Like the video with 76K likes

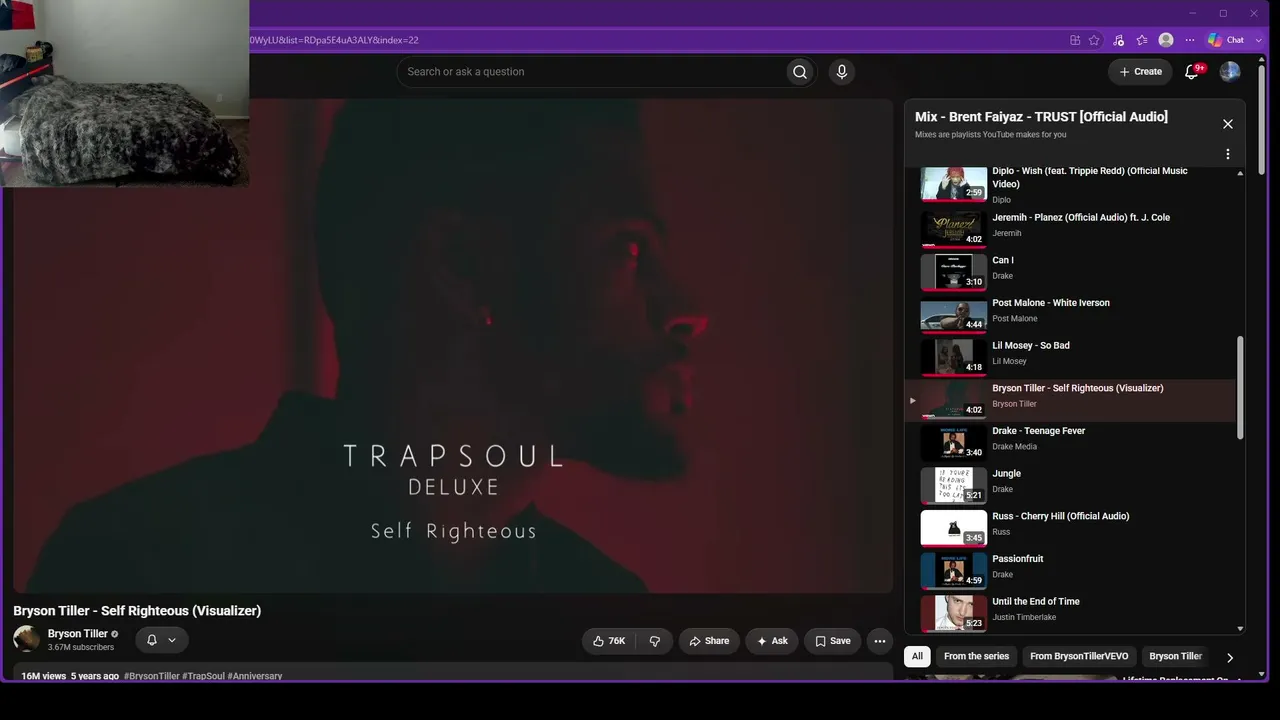point(609,641)
